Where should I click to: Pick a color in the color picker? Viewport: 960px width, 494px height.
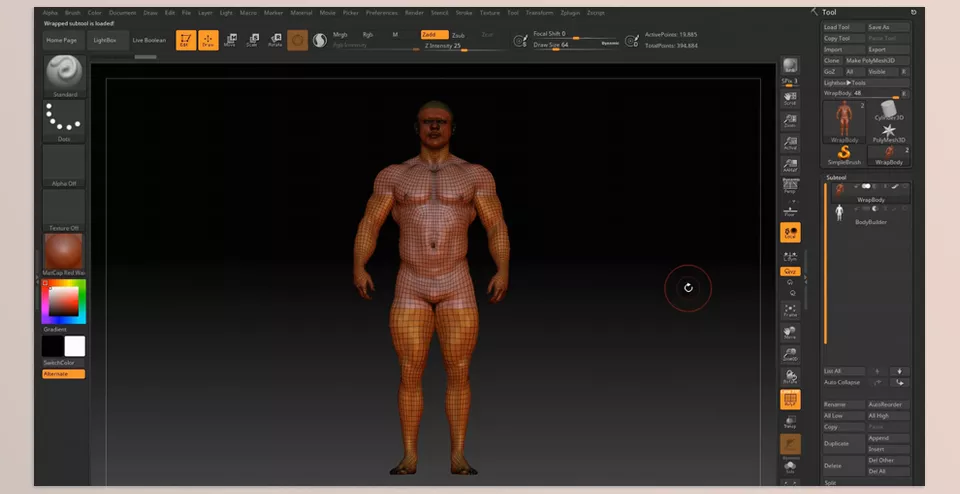coord(64,301)
